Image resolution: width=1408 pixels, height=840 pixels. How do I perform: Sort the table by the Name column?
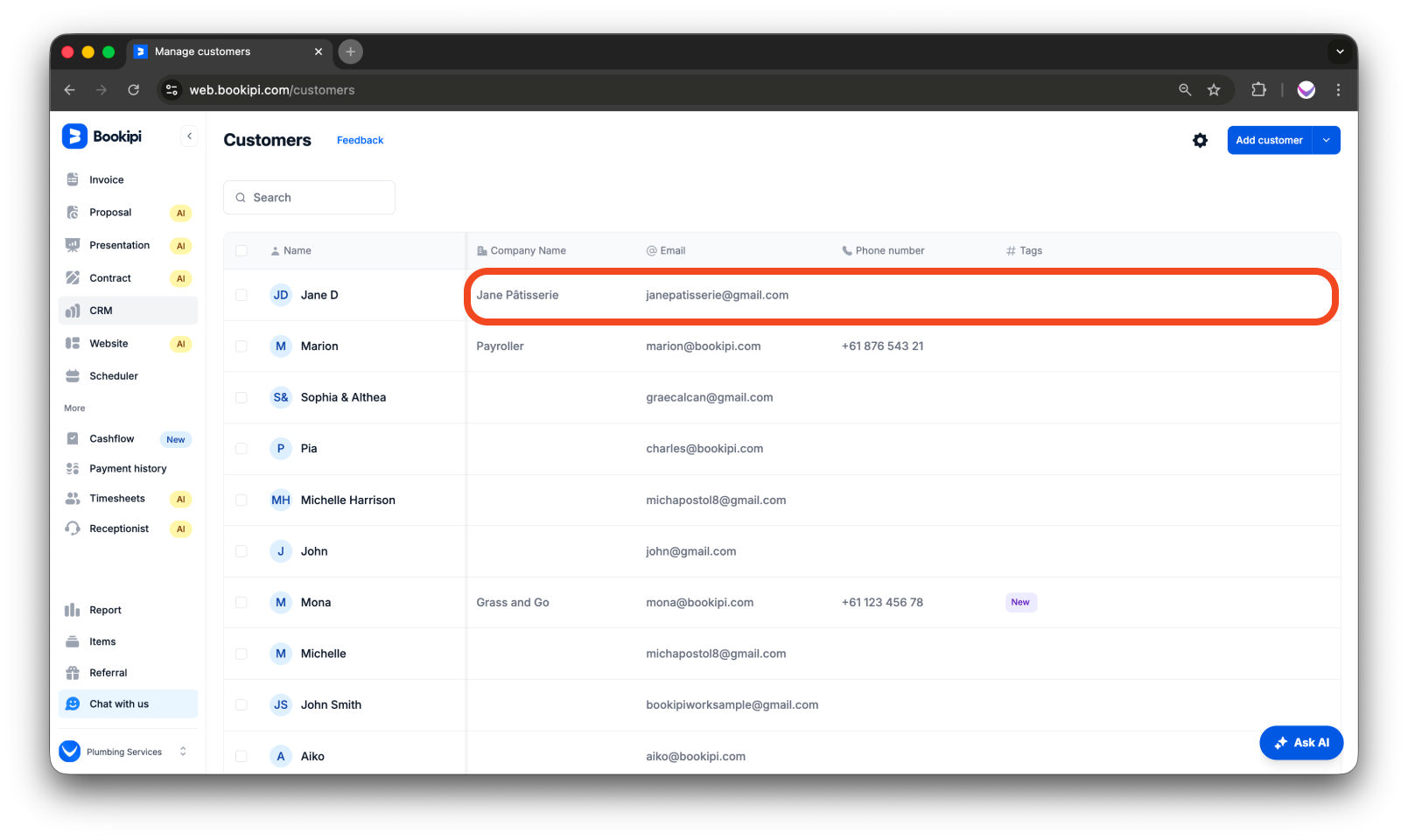click(x=298, y=250)
